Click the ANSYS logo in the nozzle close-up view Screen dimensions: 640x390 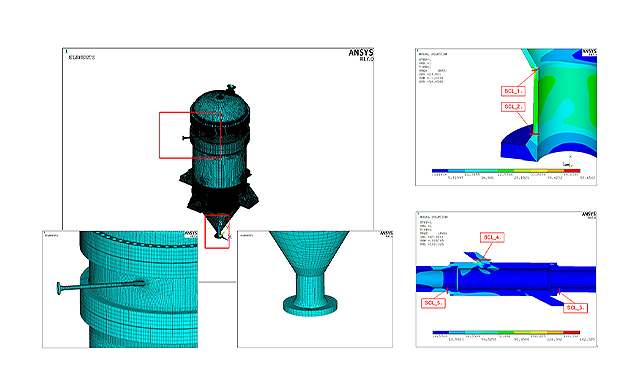click(191, 234)
